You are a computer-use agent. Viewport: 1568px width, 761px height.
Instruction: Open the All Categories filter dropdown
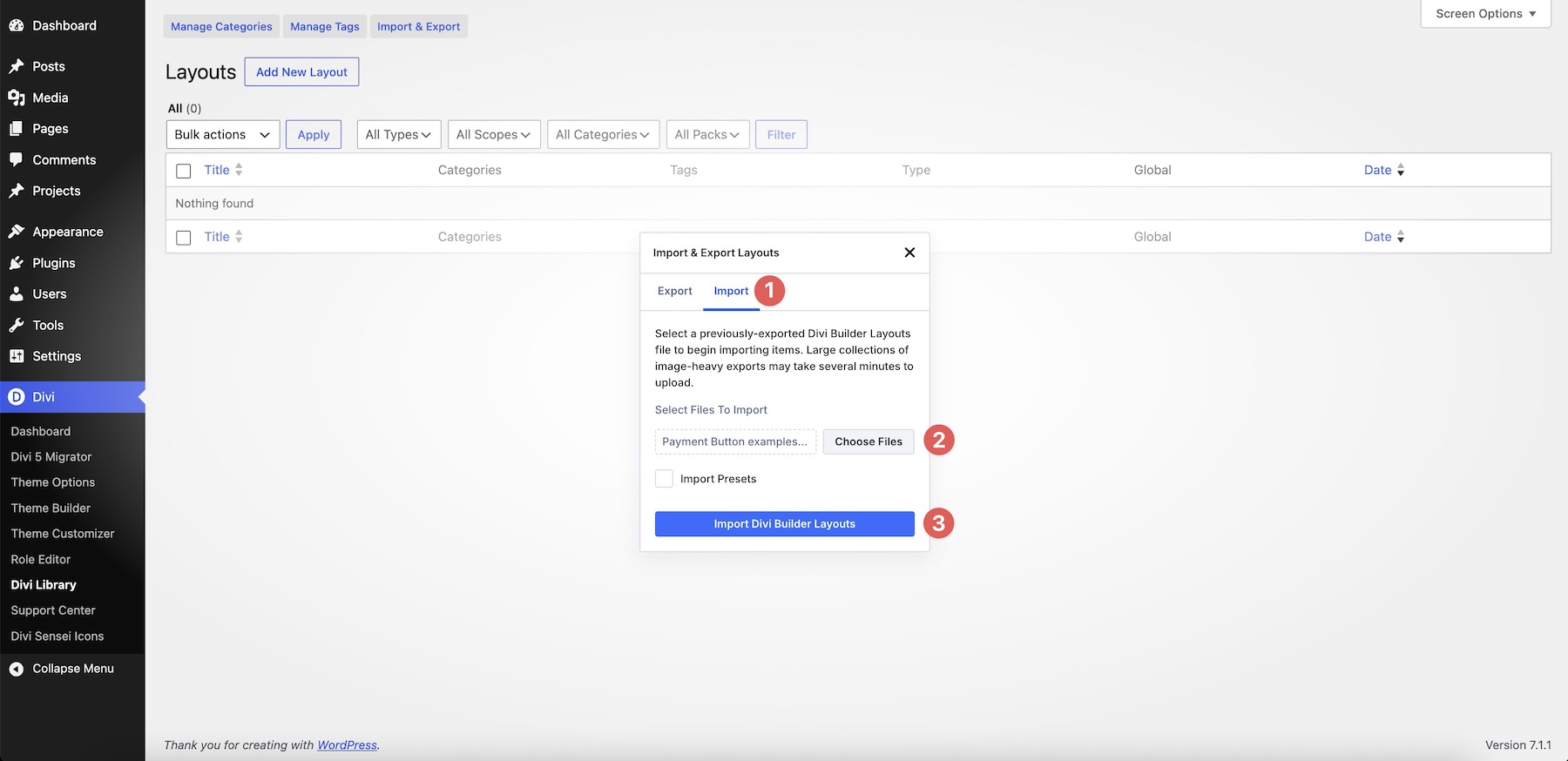603,135
